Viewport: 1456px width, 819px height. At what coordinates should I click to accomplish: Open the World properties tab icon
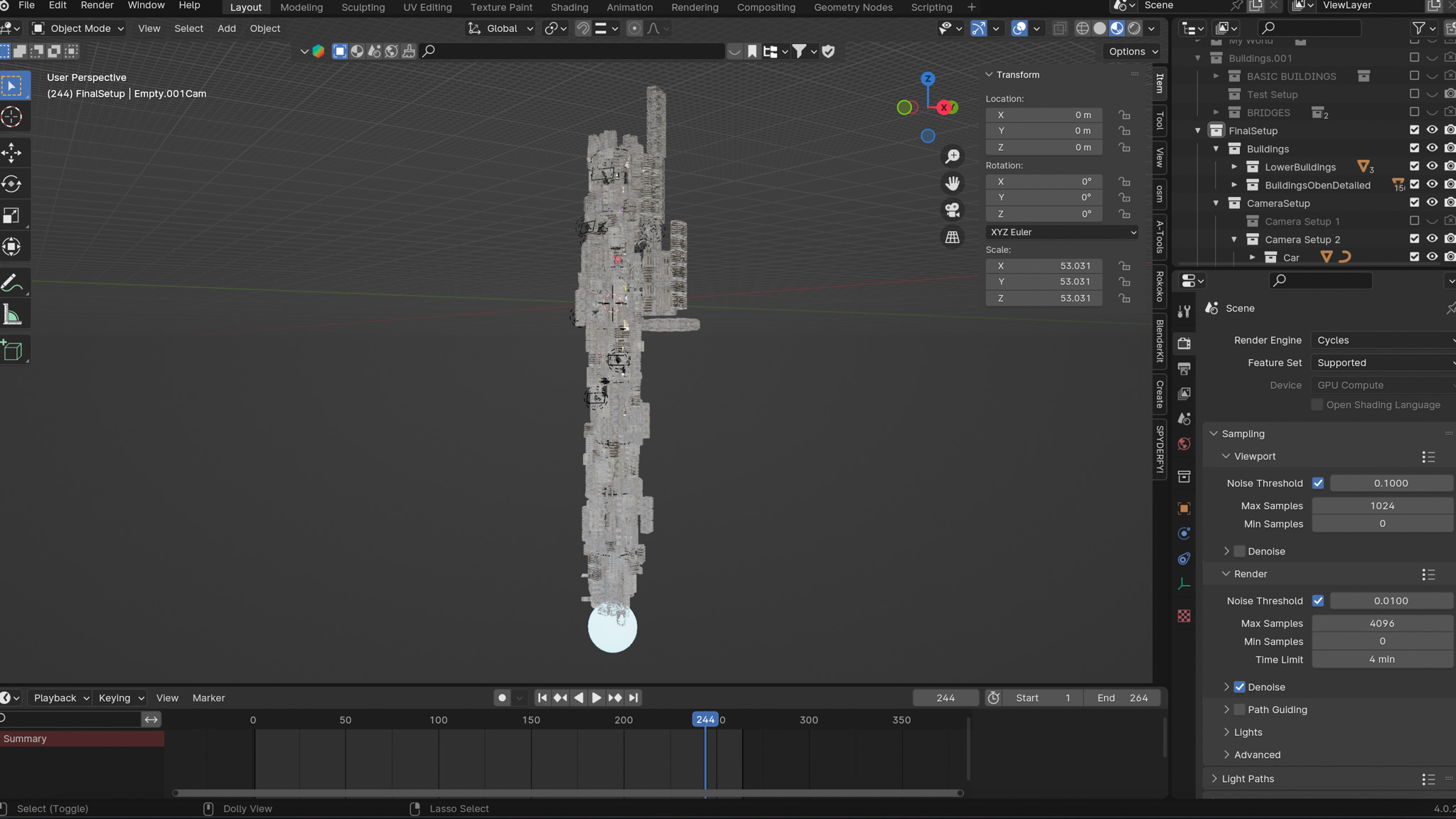tap(1184, 444)
